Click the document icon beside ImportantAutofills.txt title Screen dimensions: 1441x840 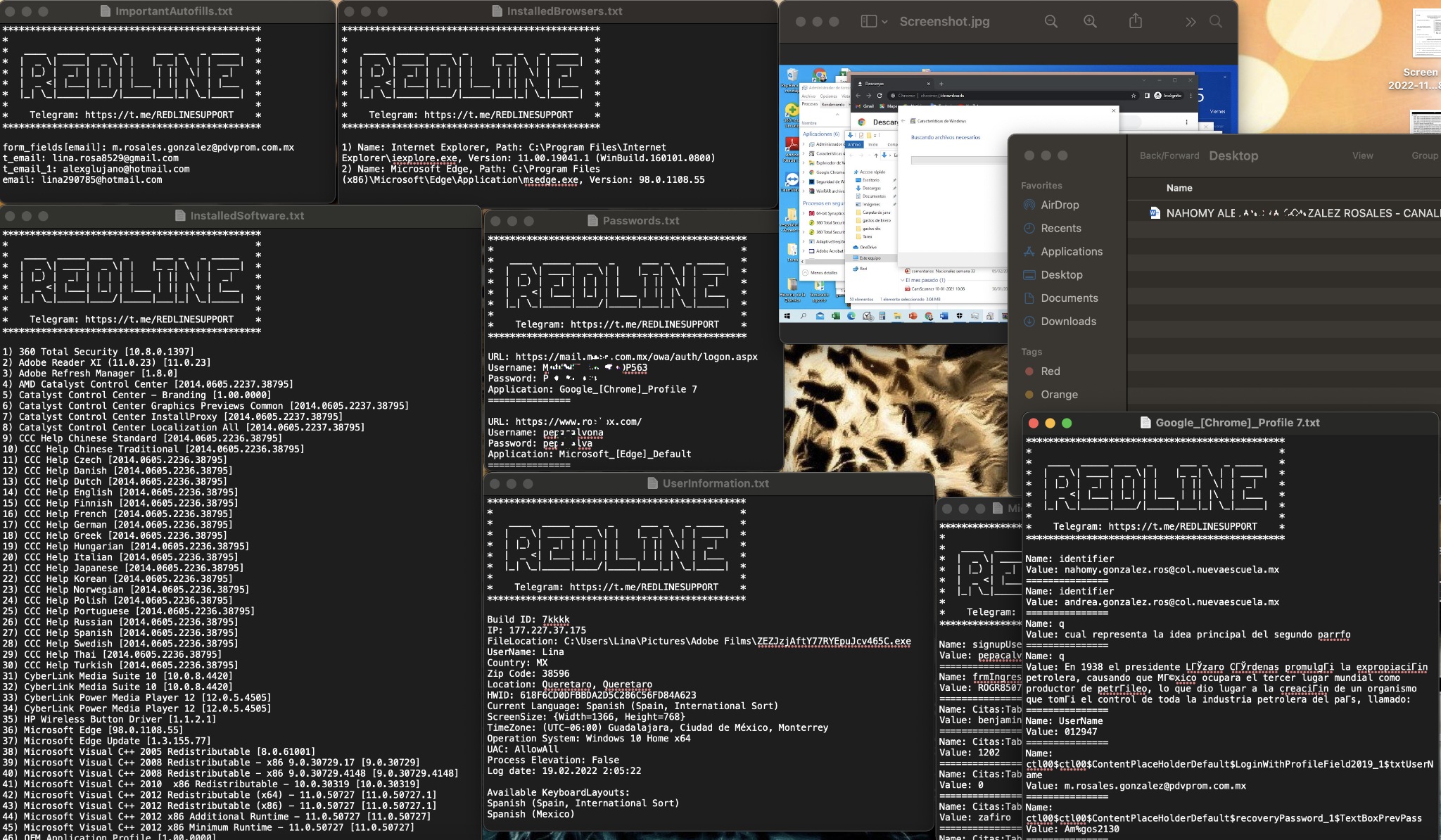coord(106,11)
